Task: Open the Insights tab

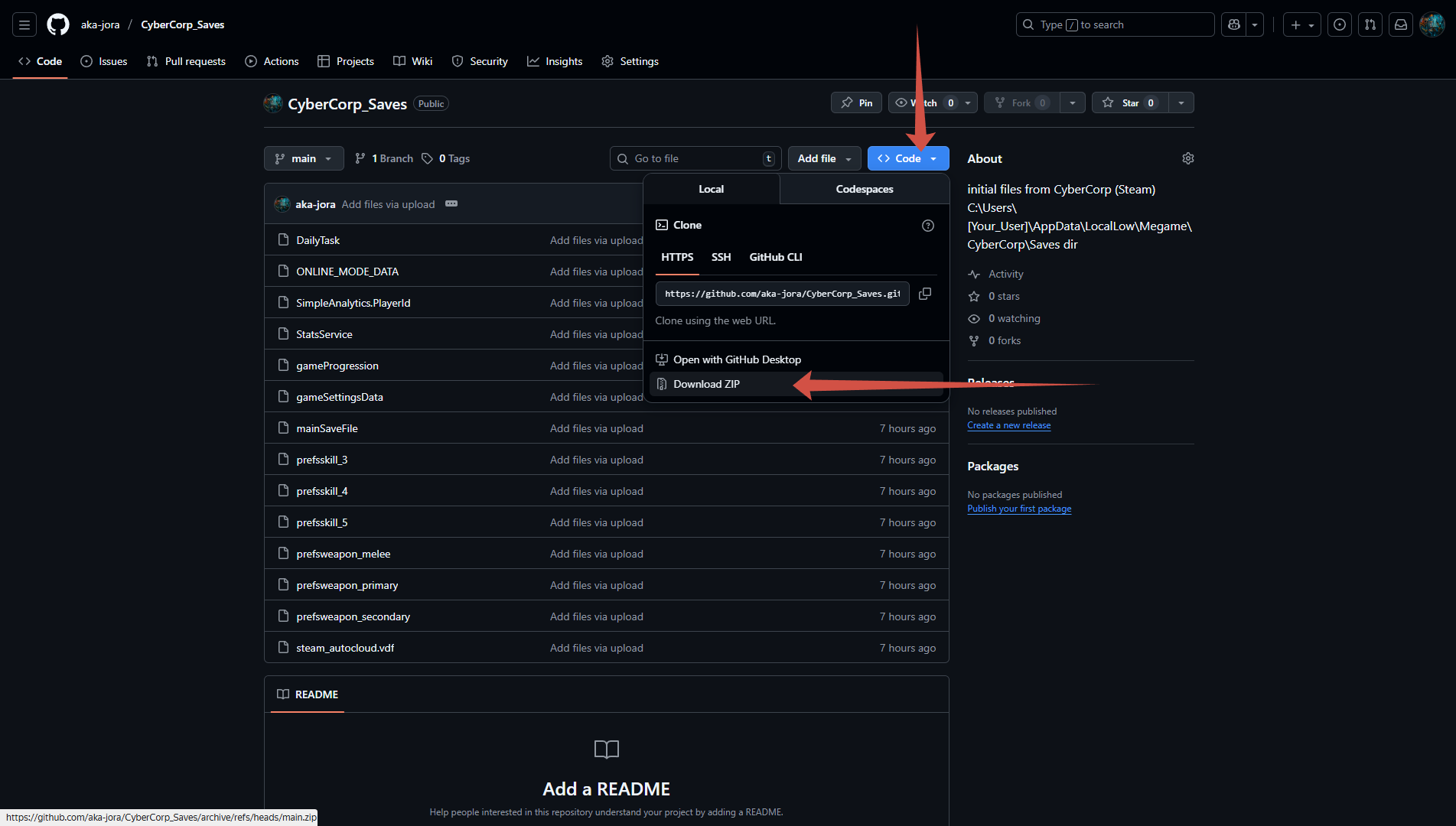Action: click(555, 61)
